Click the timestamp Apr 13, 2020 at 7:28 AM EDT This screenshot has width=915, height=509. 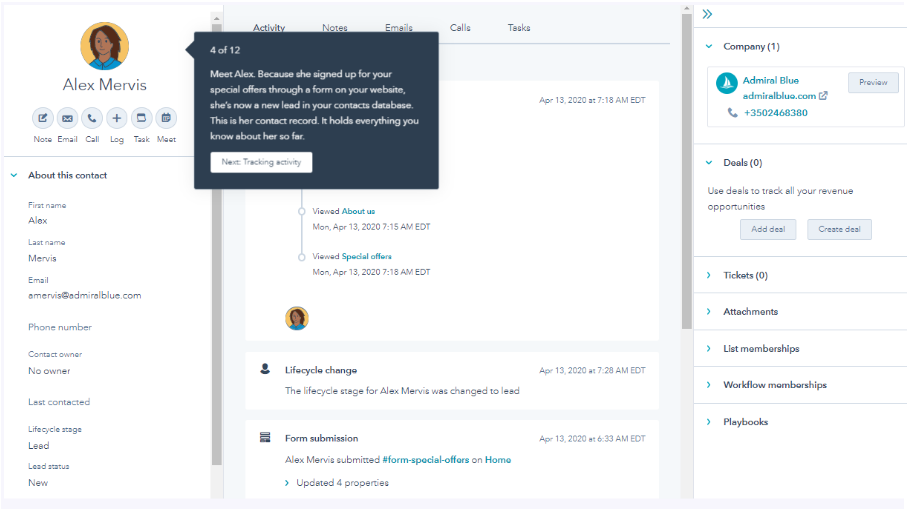(592, 370)
